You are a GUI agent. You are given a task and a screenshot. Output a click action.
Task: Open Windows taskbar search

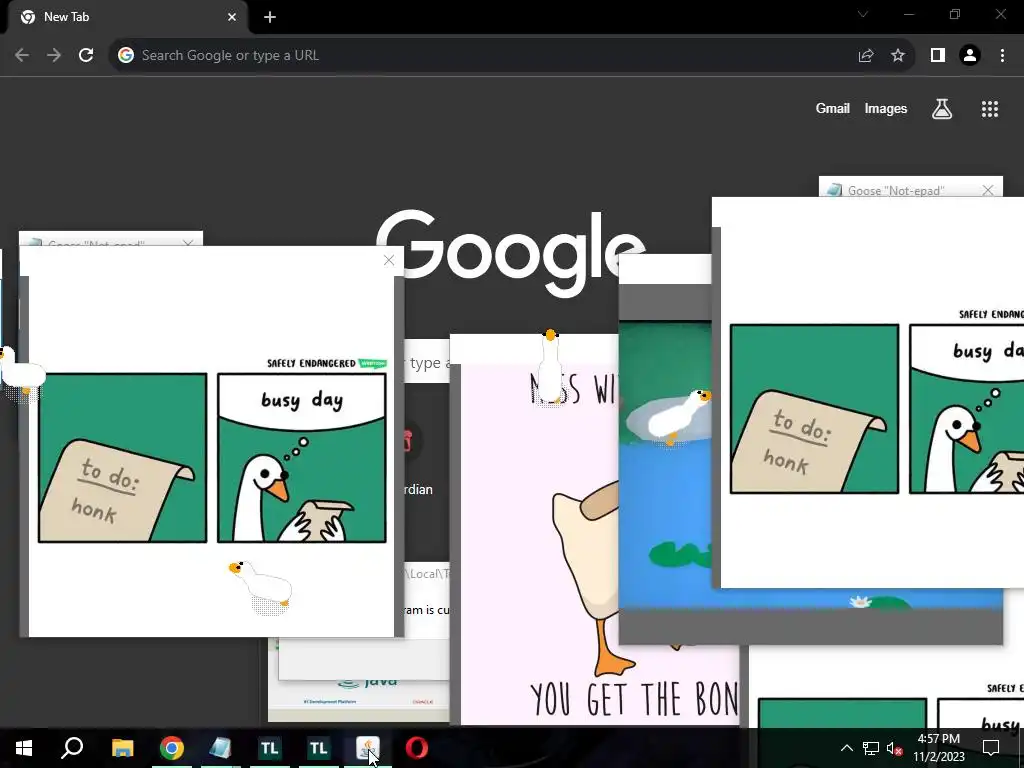[x=72, y=748]
